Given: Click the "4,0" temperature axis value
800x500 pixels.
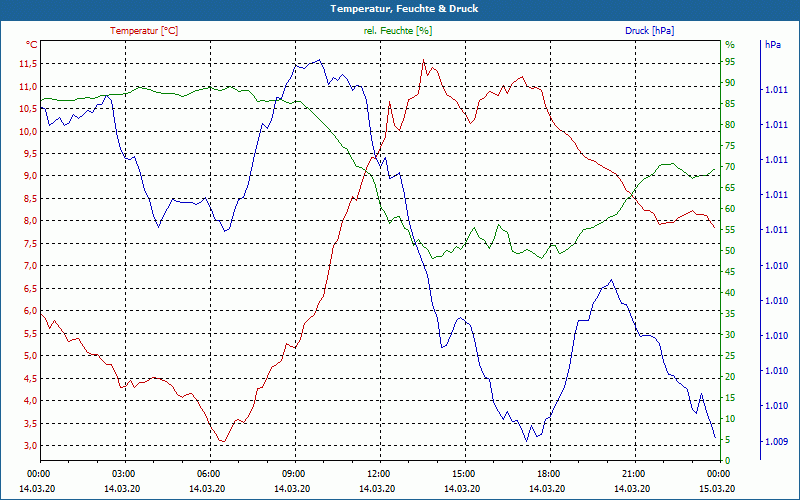Looking at the screenshot, I should [x=30, y=401].
